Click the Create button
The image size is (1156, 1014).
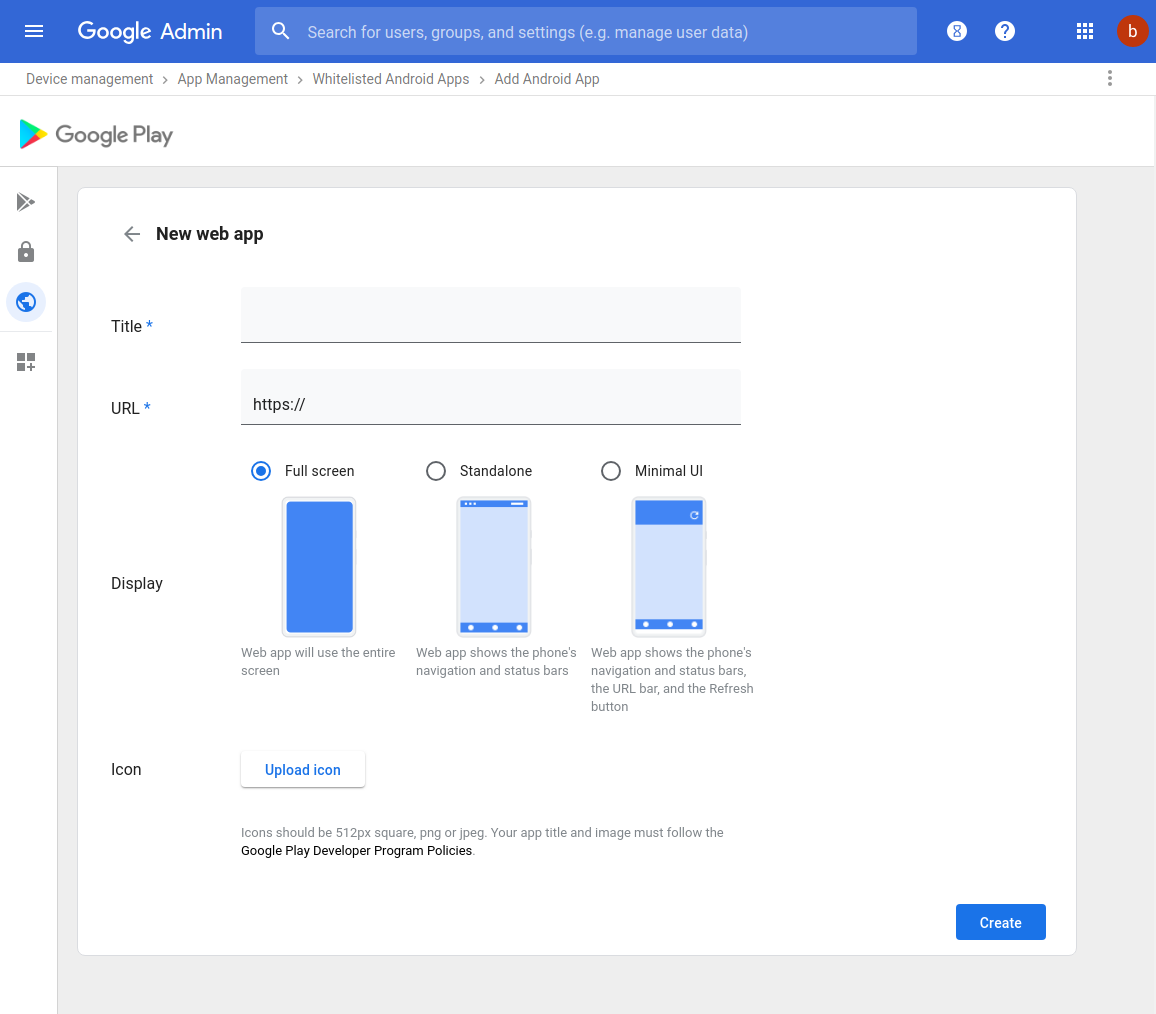tap(1000, 921)
